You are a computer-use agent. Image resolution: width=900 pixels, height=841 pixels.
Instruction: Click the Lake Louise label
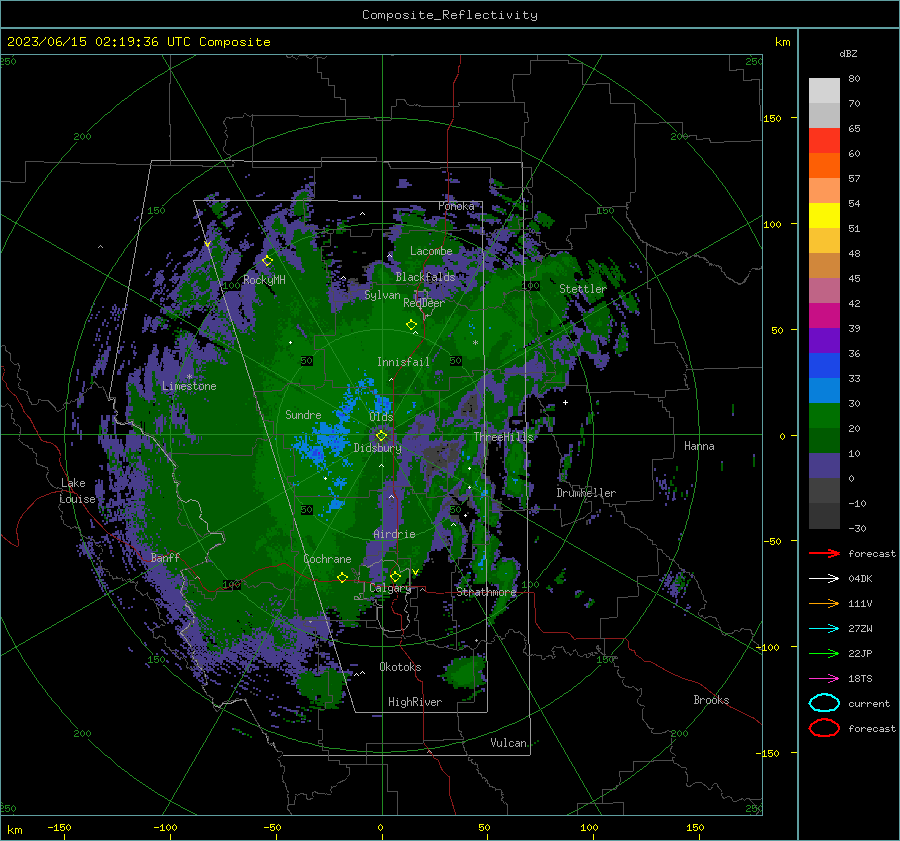tap(77, 491)
